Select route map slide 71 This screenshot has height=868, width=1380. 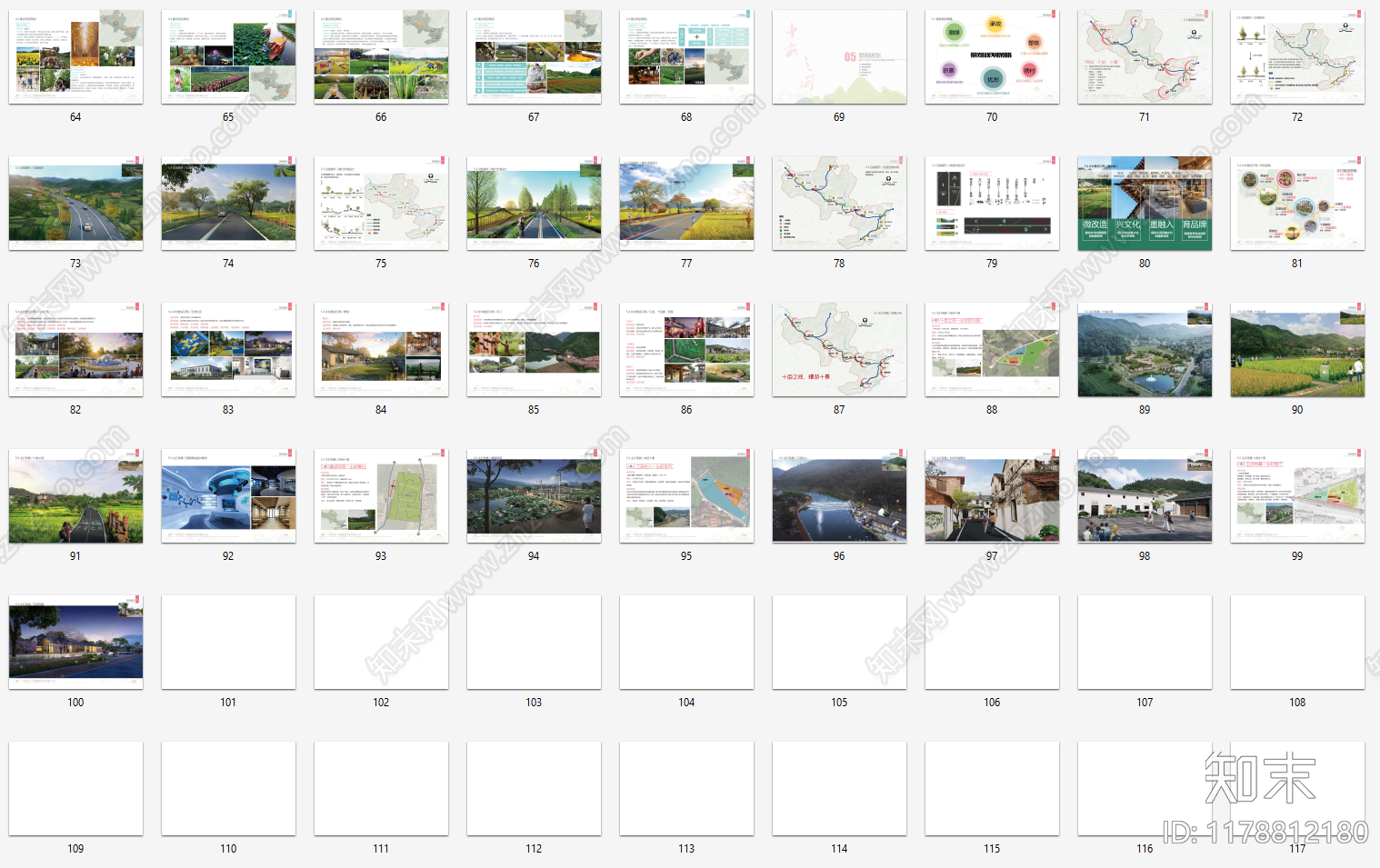point(1145,56)
